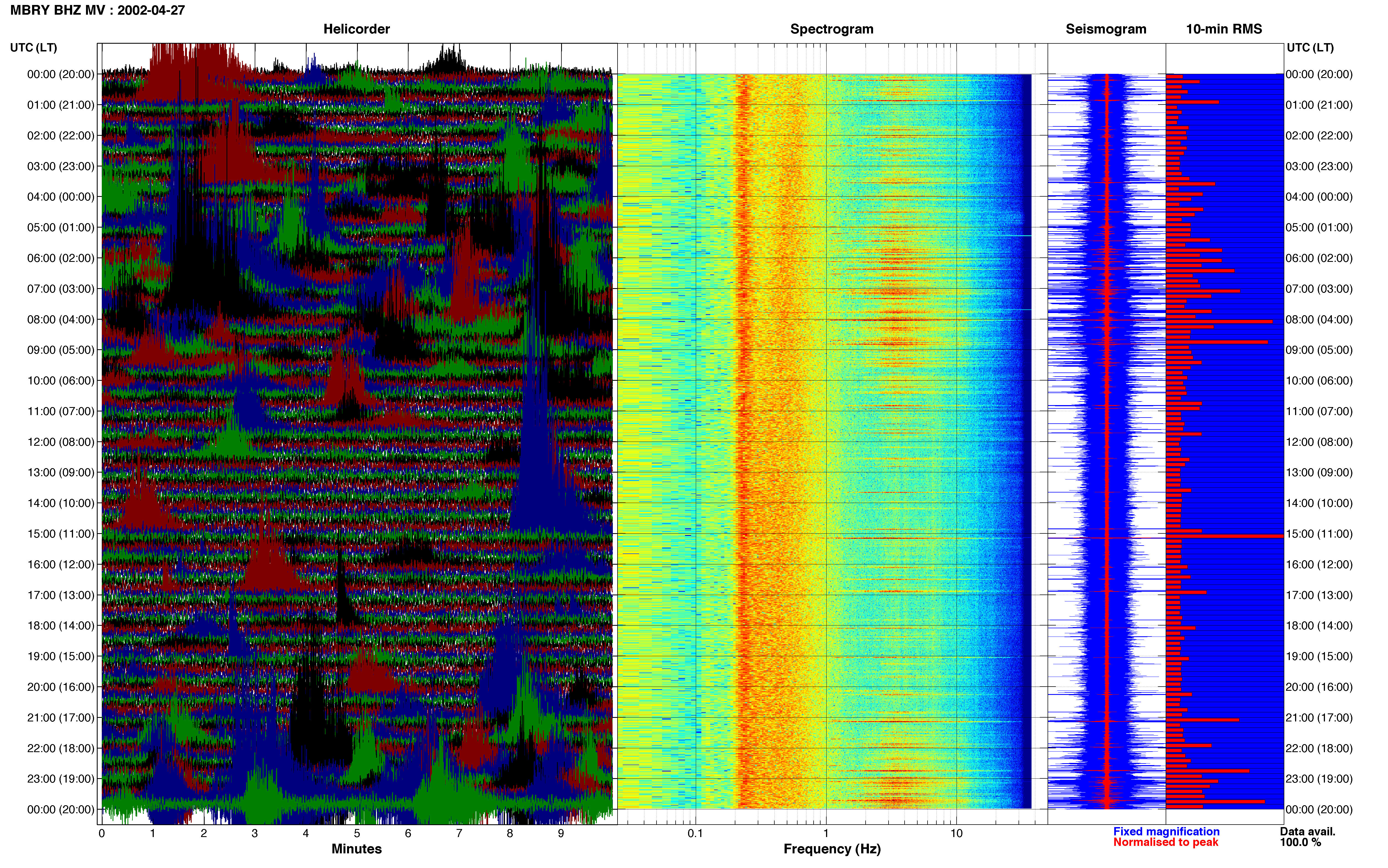Click left time label '22:00 (18:00)'
The height and width of the screenshot is (868, 1388).
coord(61,749)
